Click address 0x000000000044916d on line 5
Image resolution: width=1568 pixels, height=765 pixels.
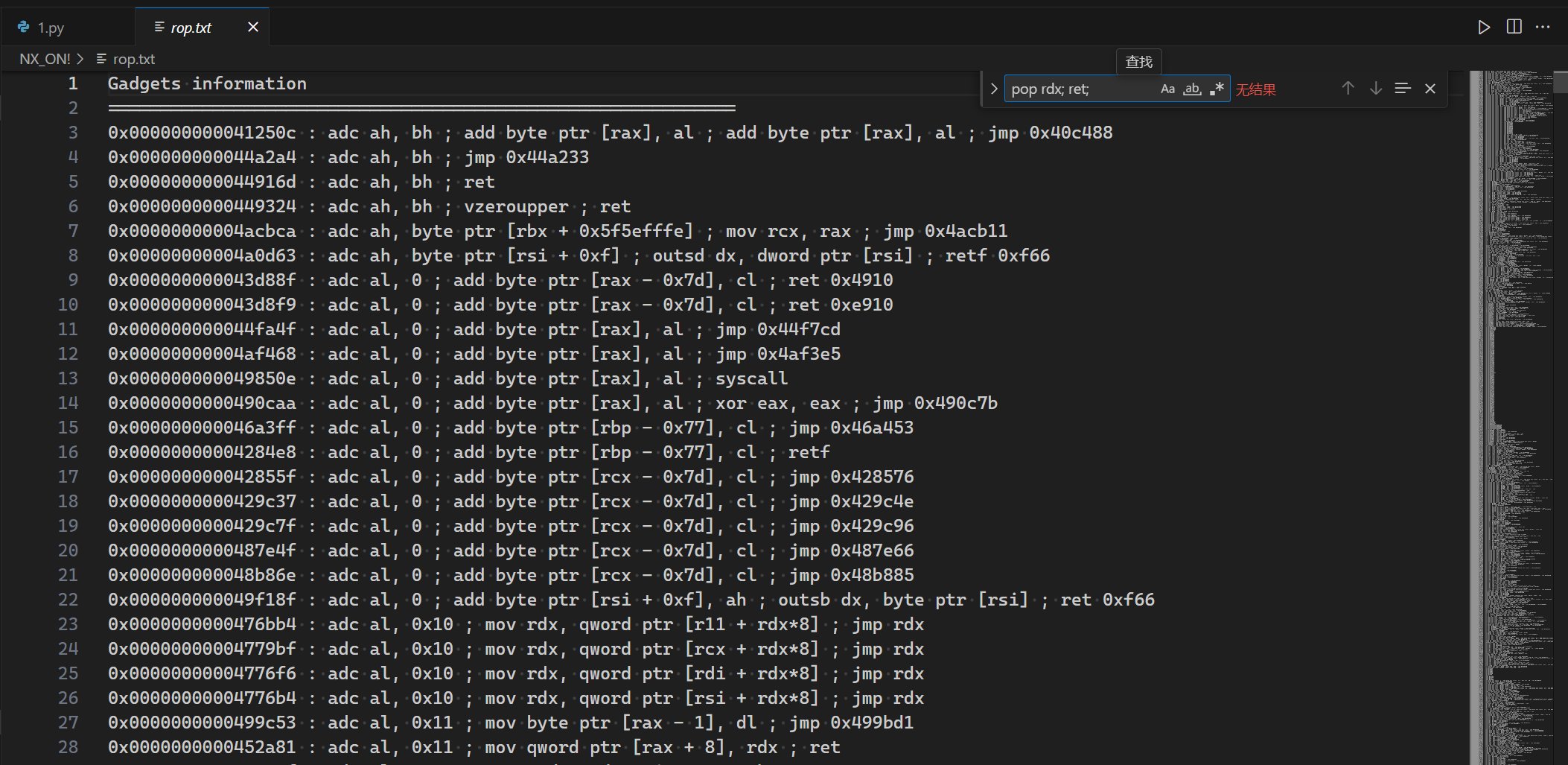(202, 182)
